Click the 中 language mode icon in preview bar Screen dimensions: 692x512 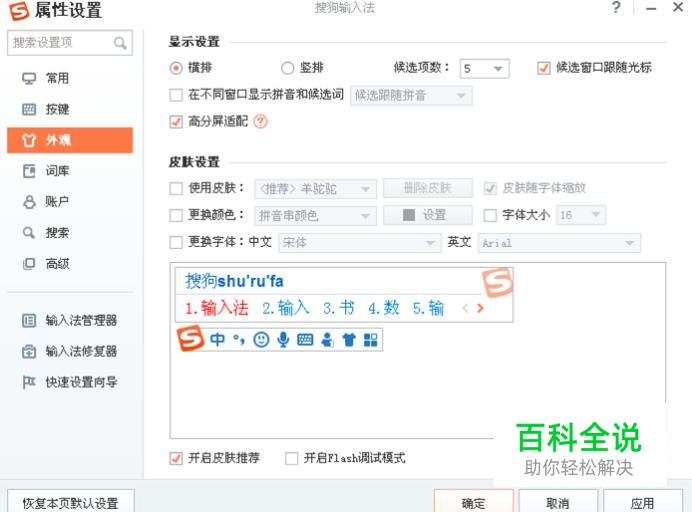click(217, 339)
